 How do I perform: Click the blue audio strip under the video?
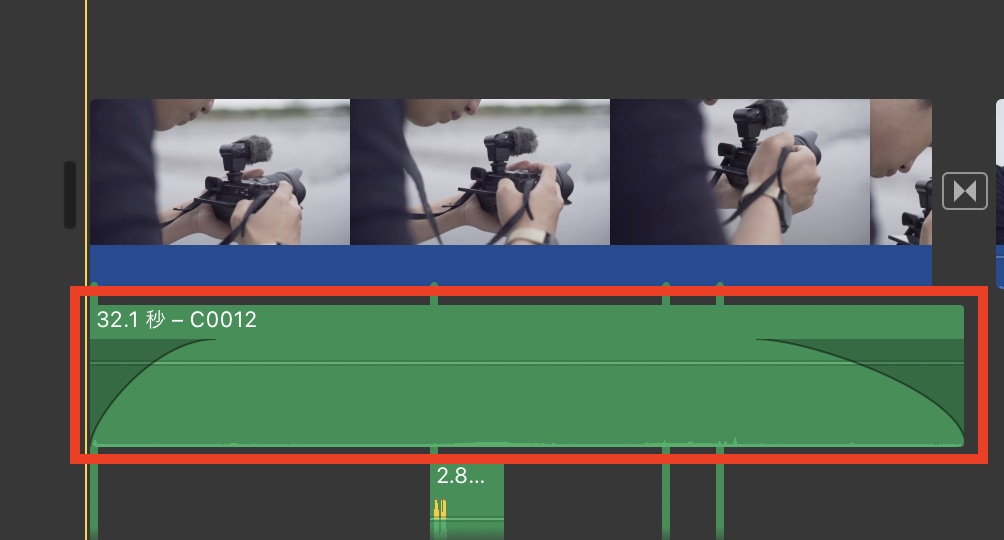click(511, 265)
